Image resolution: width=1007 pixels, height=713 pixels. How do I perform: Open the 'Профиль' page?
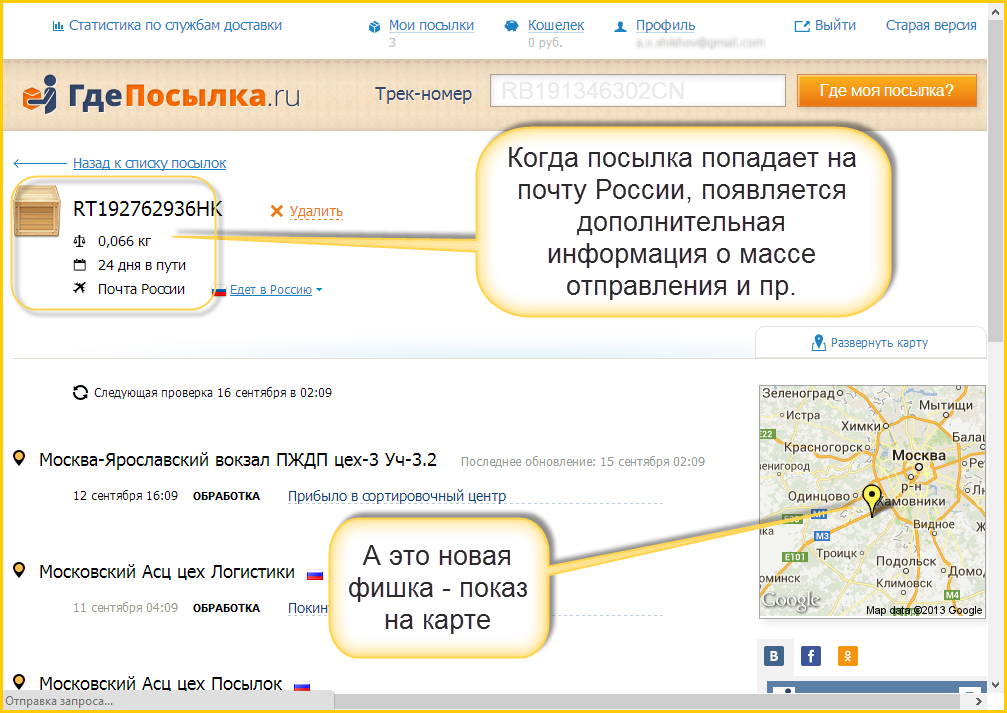point(665,26)
